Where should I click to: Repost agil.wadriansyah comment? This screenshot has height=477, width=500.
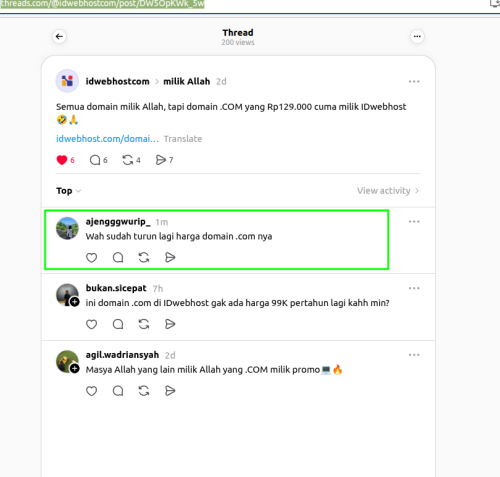pyautogui.click(x=144, y=391)
